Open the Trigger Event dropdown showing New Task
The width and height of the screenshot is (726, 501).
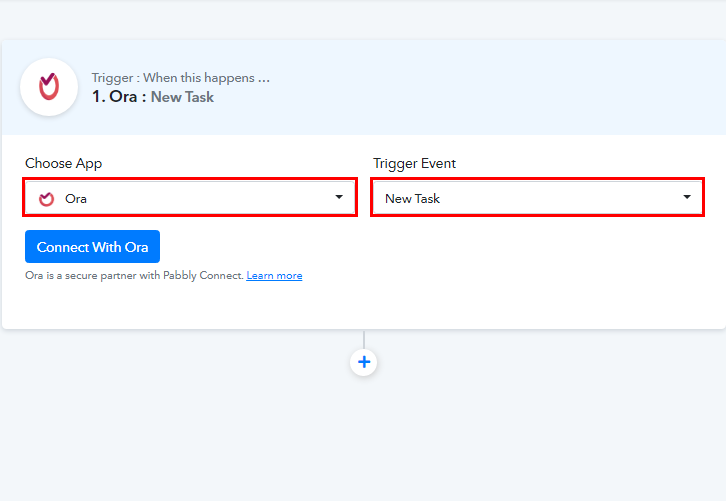click(537, 198)
